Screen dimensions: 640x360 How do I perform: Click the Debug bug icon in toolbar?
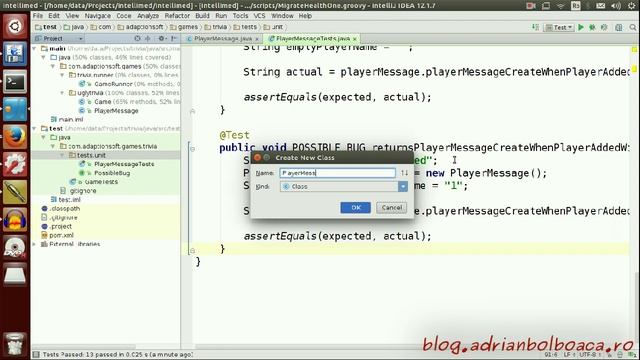(592, 27)
